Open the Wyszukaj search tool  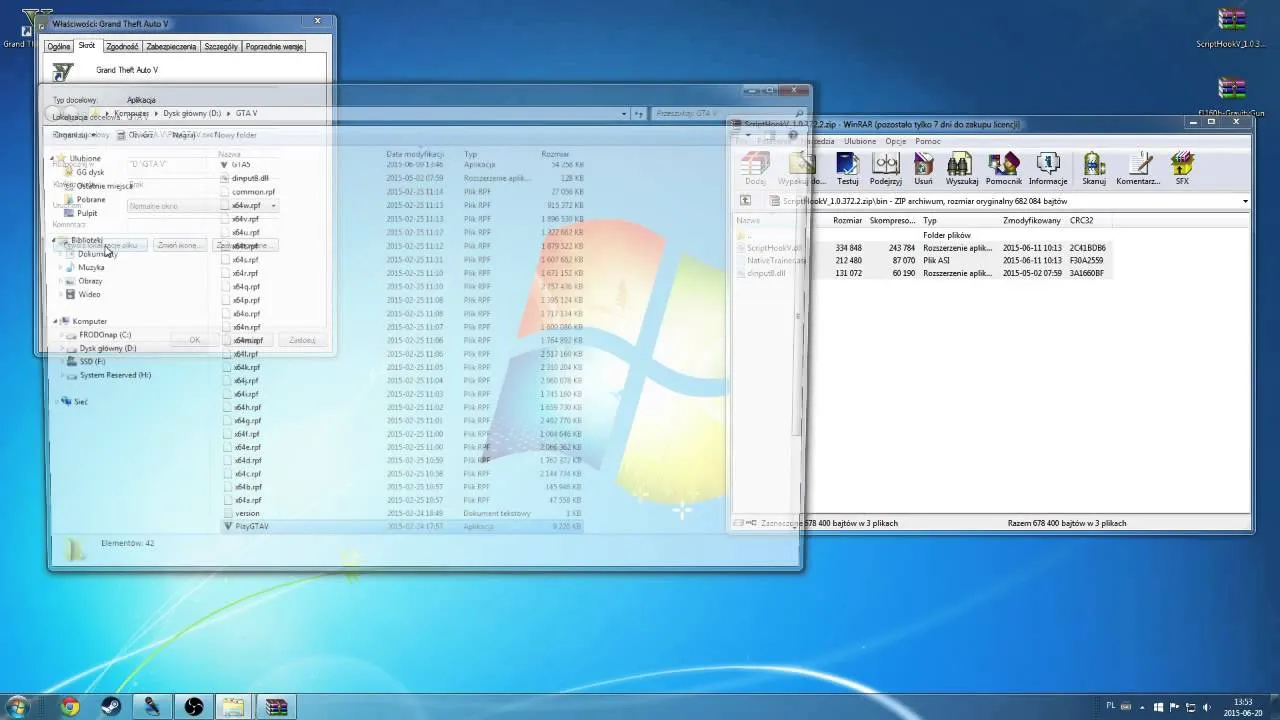[x=961, y=168]
